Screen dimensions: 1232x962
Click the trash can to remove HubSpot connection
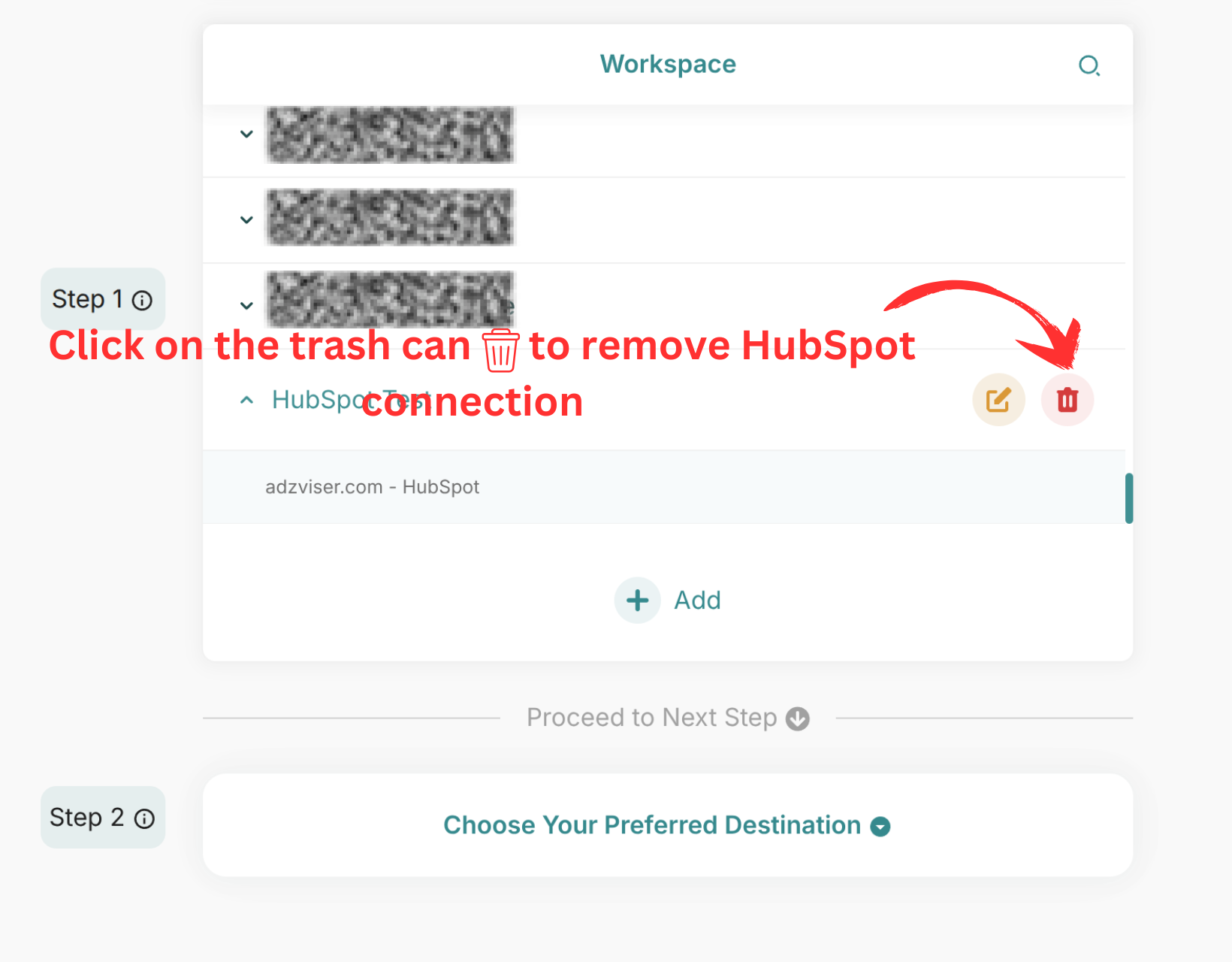(1067, 399)
